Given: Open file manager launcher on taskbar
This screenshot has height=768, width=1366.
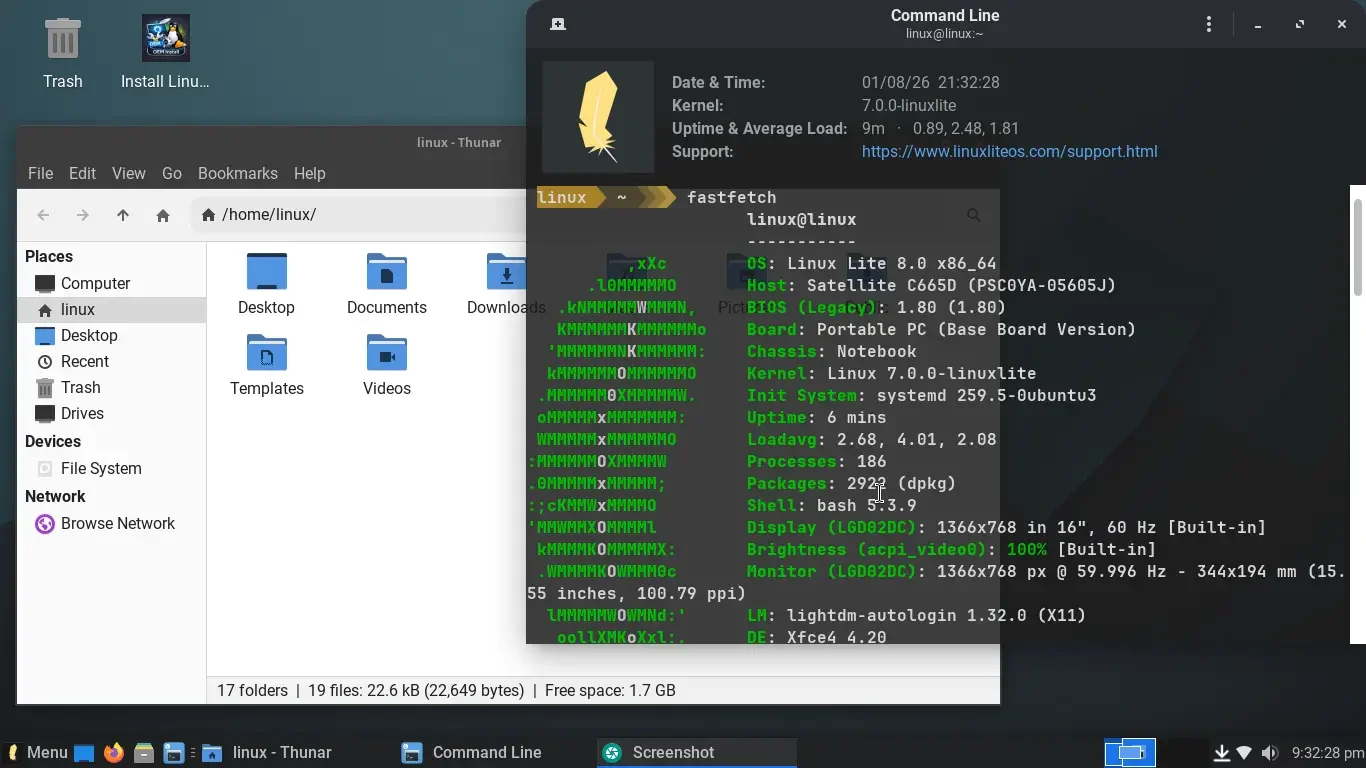Looking at the screenshot, I should (x=144, y=752).
